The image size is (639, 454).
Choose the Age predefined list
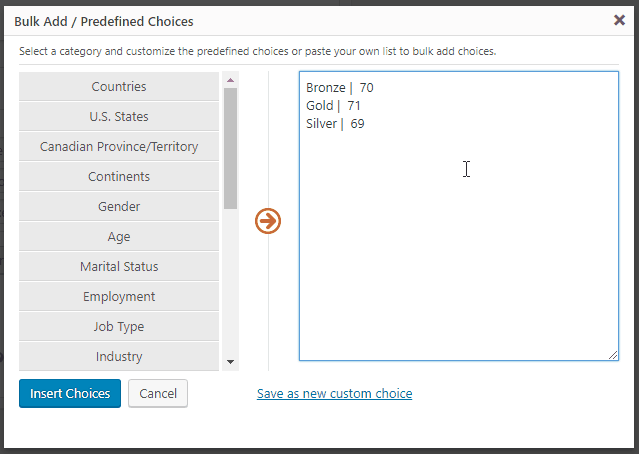coord(119,236)
